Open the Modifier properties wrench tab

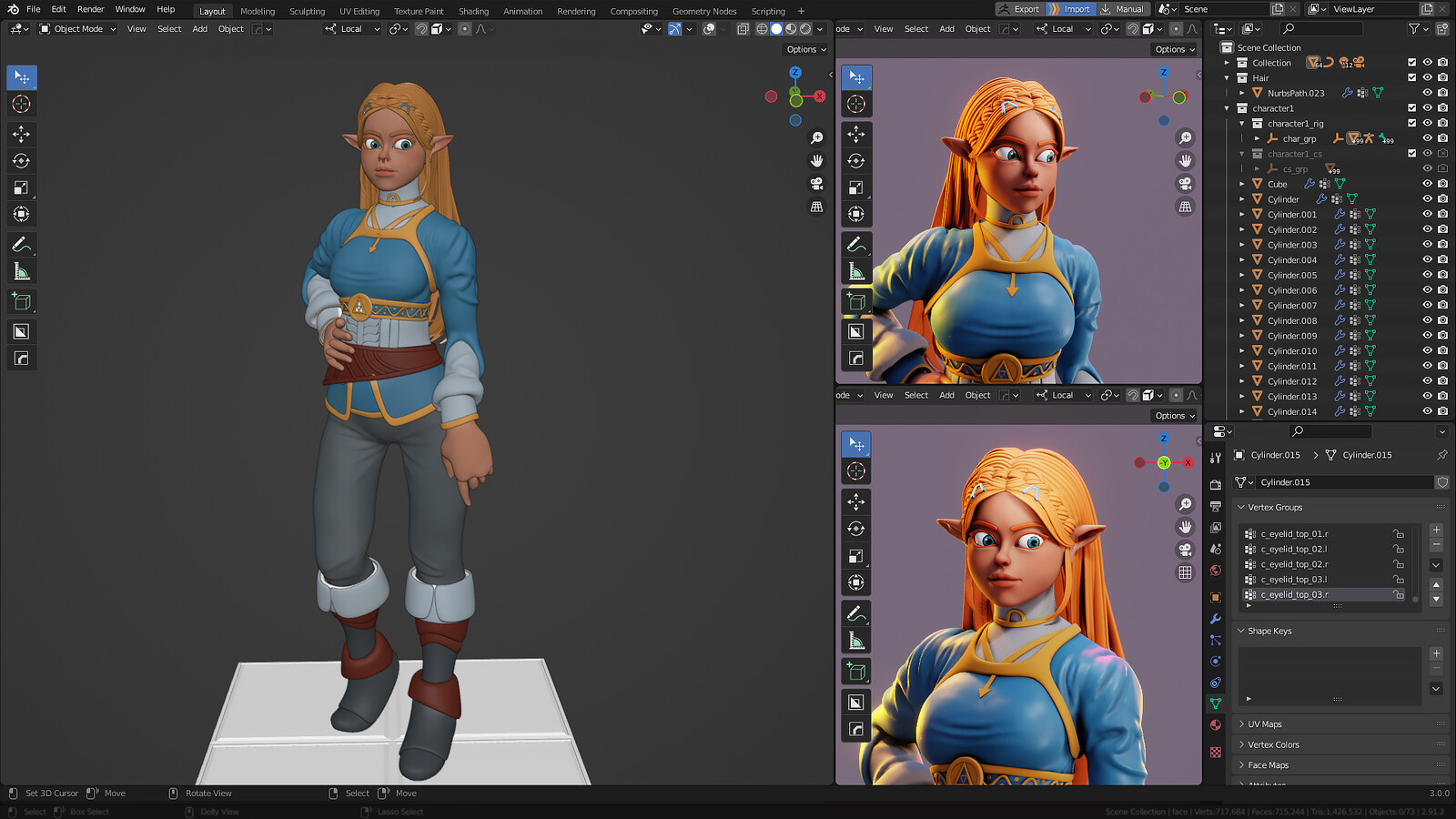point(1216,619)
